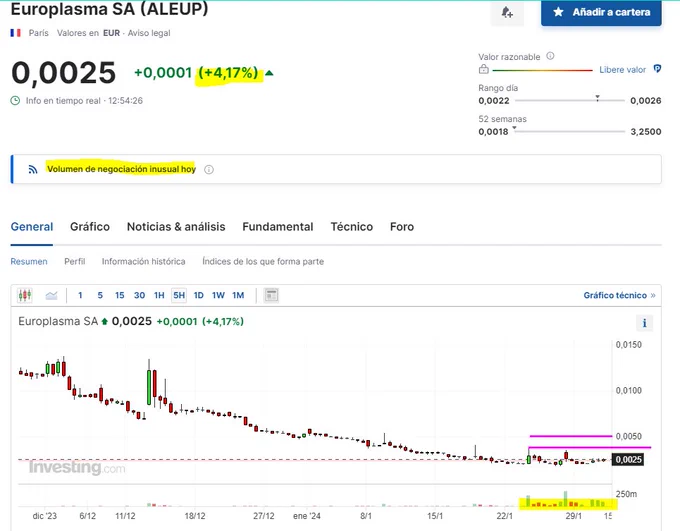The image size is (680, 531).
Task: Click the InvestingPro icon beside Libere valor
Action: coord(657,69)
